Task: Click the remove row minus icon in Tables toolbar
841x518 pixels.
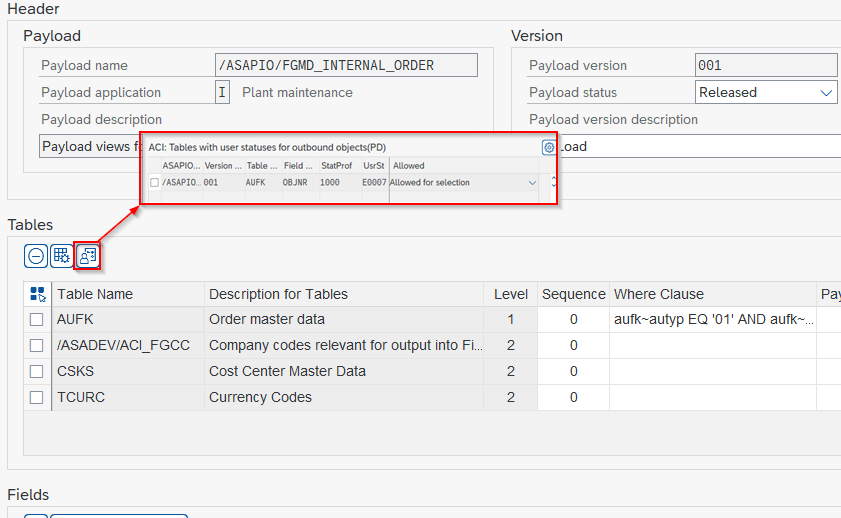Action: click(36, 256)
